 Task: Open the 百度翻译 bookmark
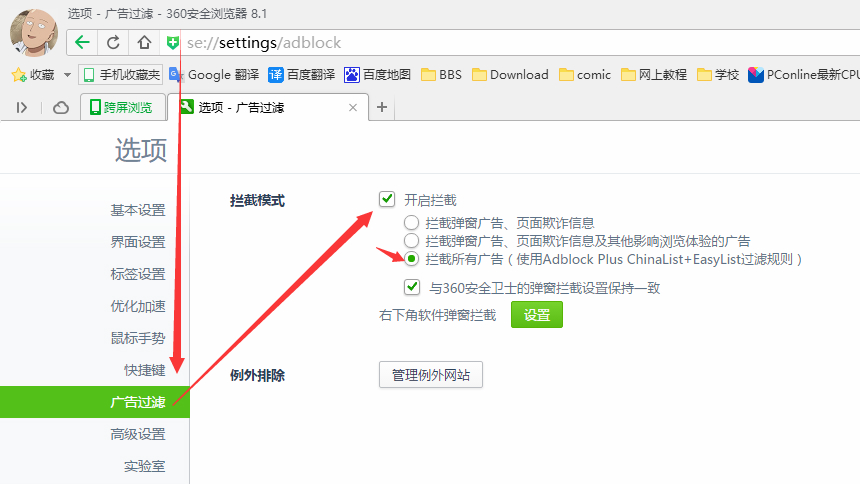point(302,75)
